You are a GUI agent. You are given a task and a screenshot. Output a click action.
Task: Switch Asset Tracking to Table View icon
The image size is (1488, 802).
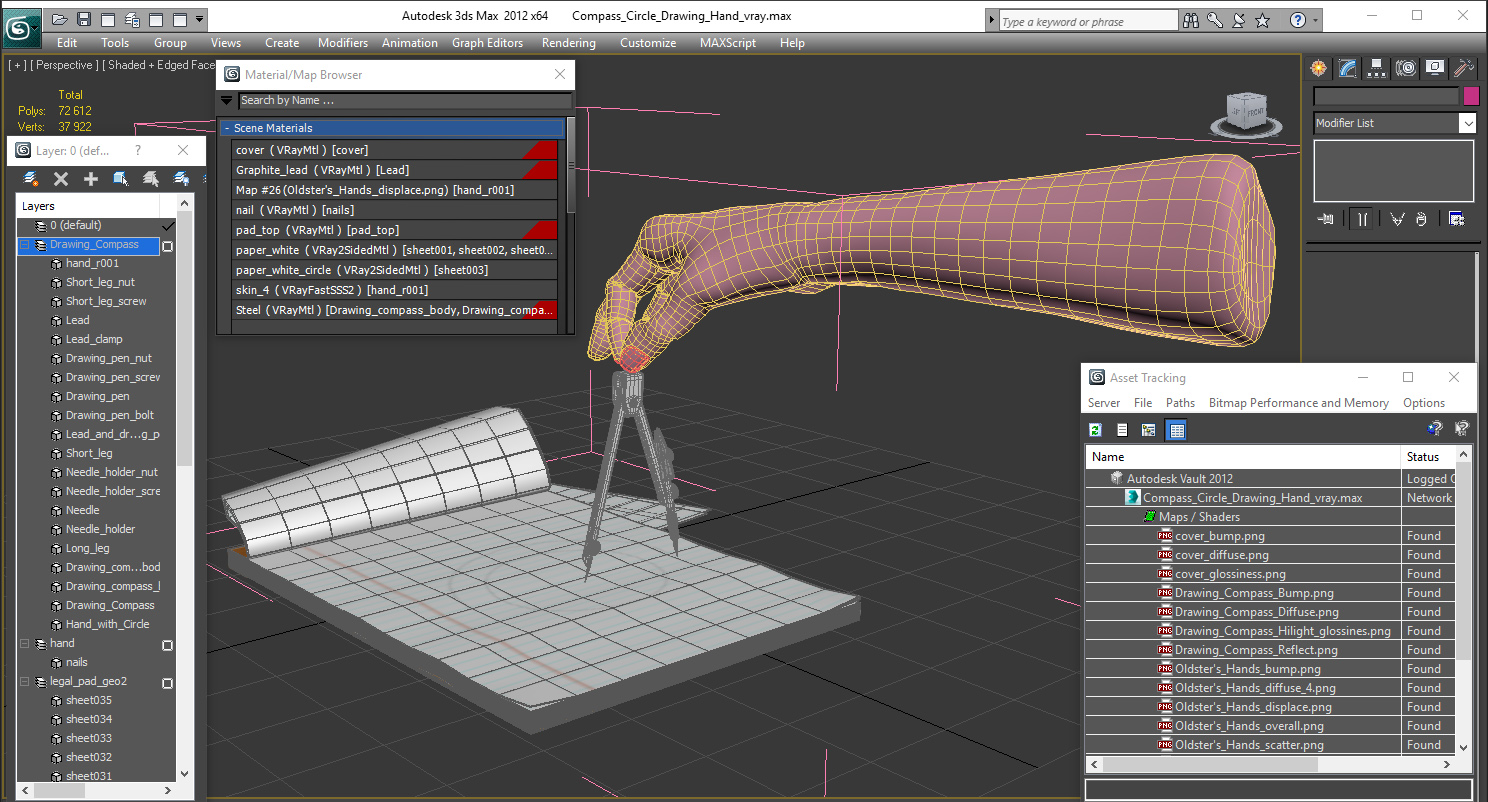[x=1176, y=430]
